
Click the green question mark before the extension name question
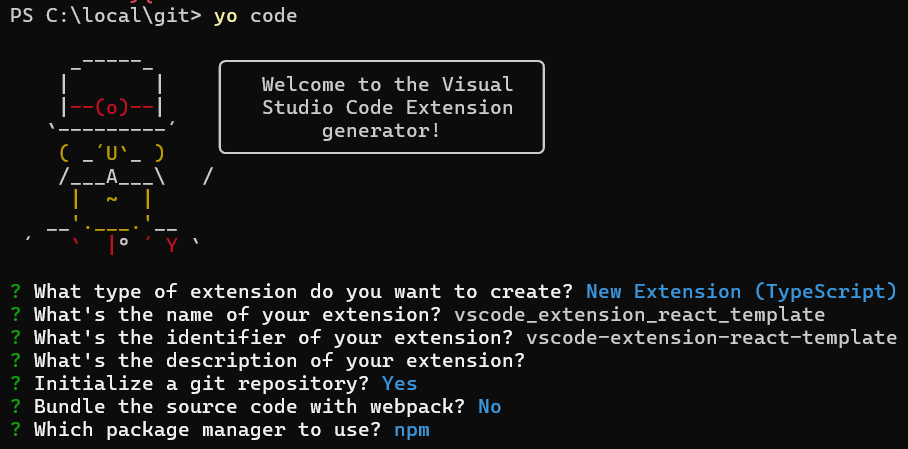click(16, 315)
